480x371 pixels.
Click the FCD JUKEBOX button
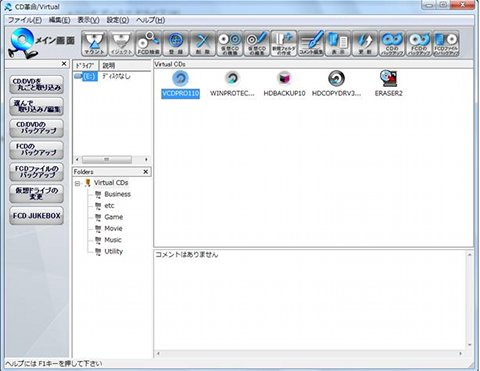coord(36,216)
